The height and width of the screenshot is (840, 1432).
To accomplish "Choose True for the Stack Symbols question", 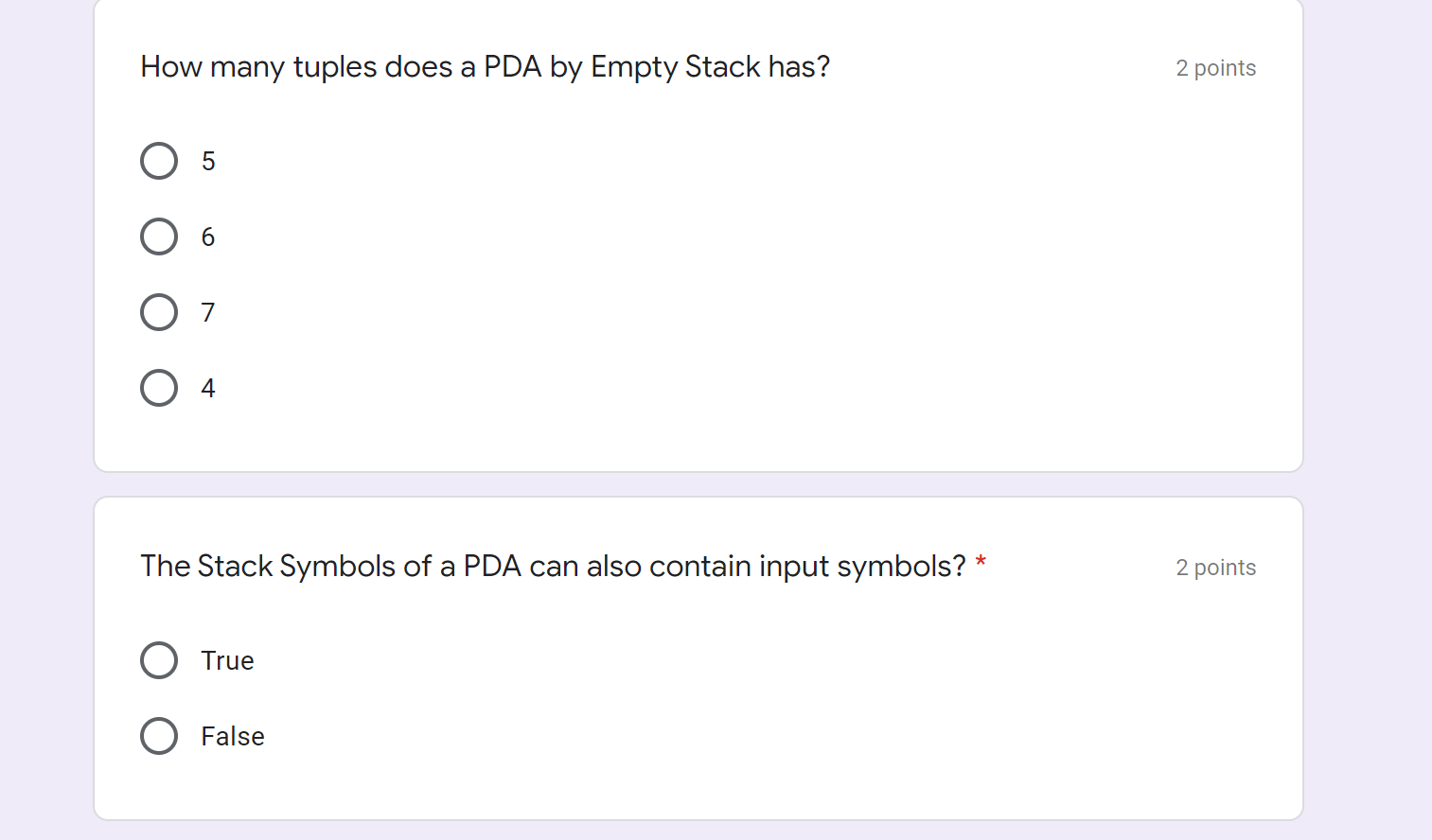I will [x=159, y=660].
